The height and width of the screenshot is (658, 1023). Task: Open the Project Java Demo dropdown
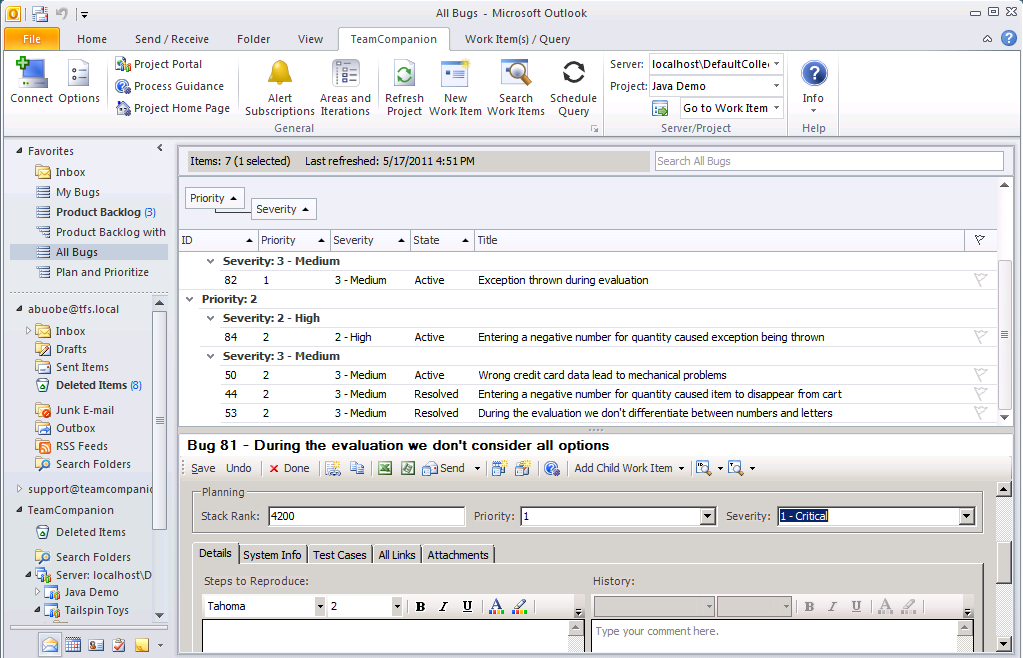[x=776, y=86]
